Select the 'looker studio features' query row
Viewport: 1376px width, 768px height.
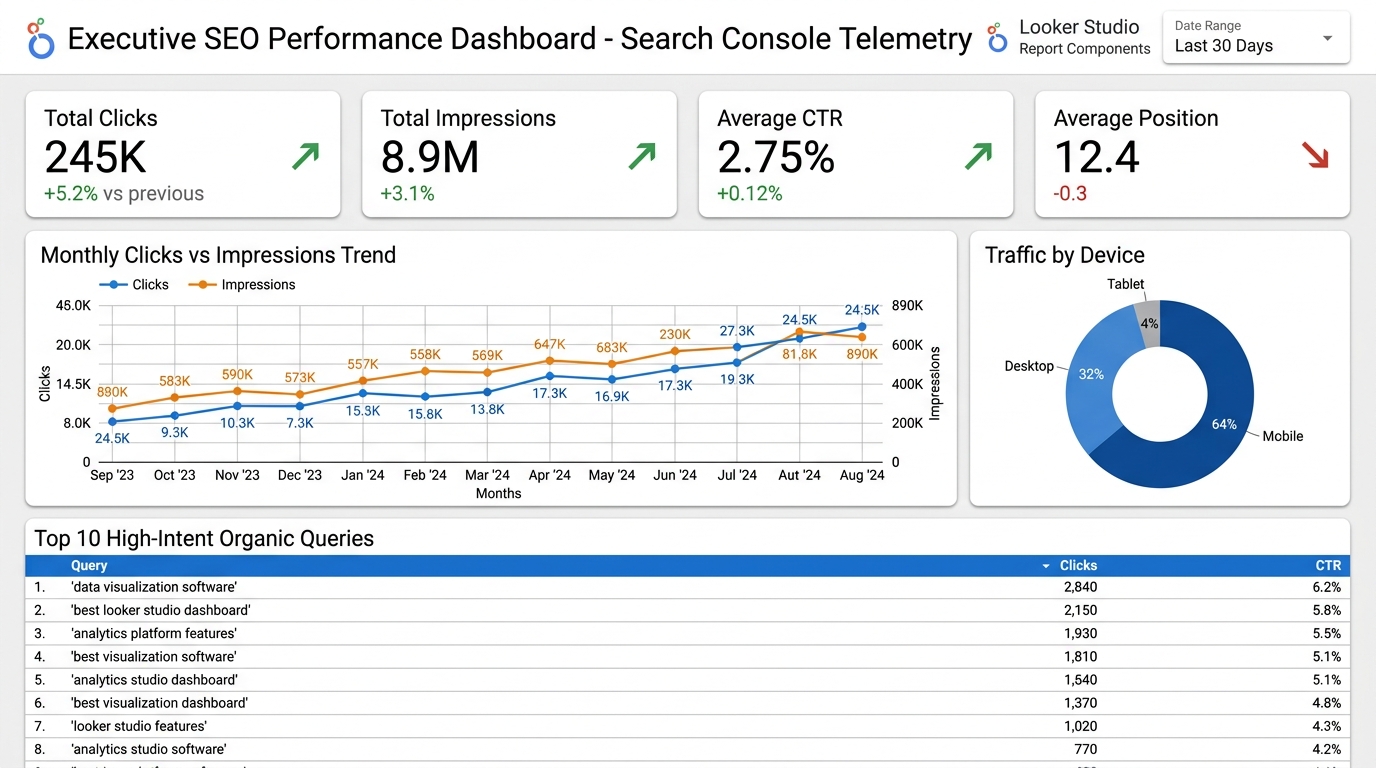pos(687,726)
